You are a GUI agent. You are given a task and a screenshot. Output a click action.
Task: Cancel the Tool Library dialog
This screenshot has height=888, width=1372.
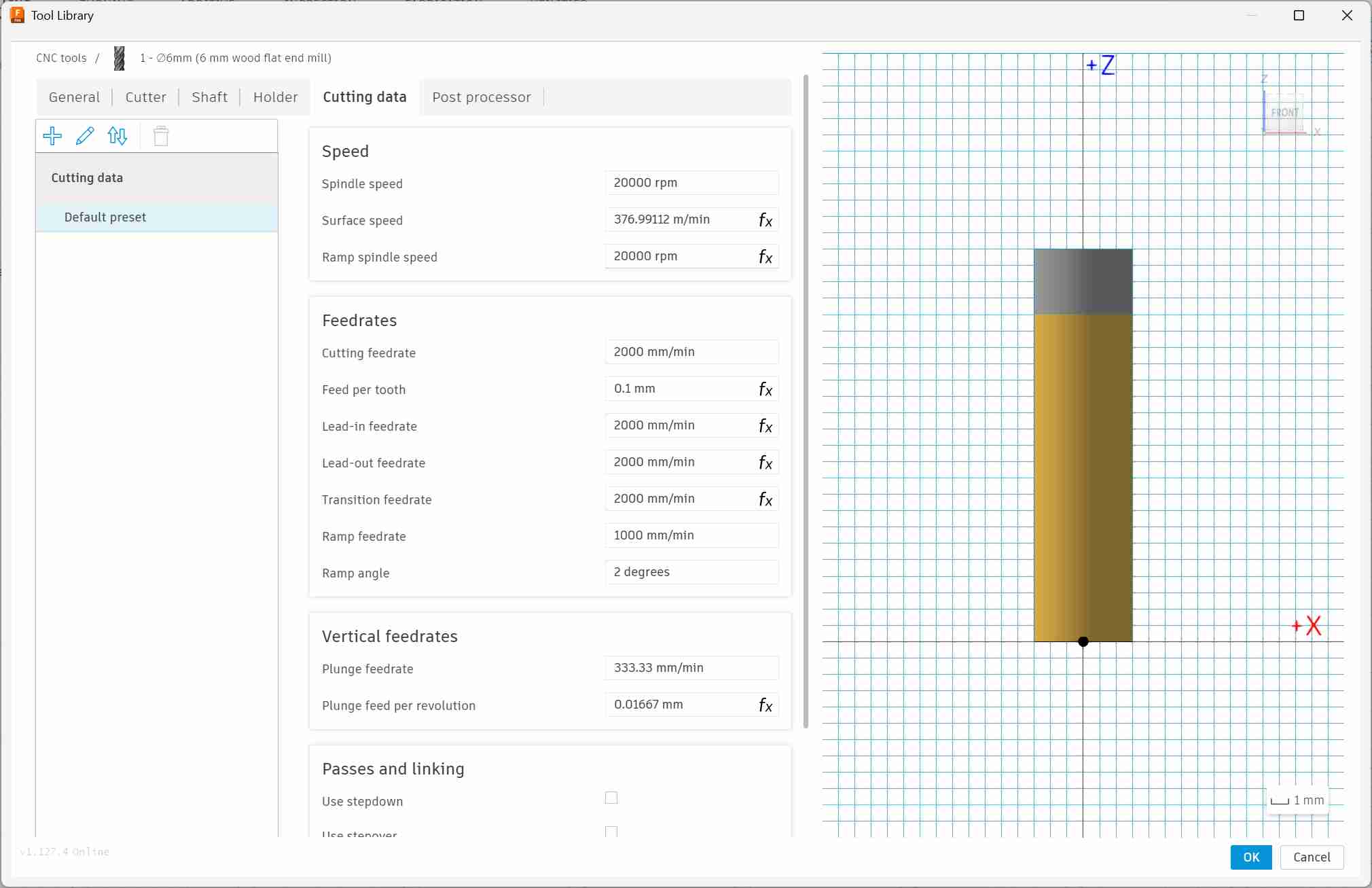click(x=1311, y=857)
